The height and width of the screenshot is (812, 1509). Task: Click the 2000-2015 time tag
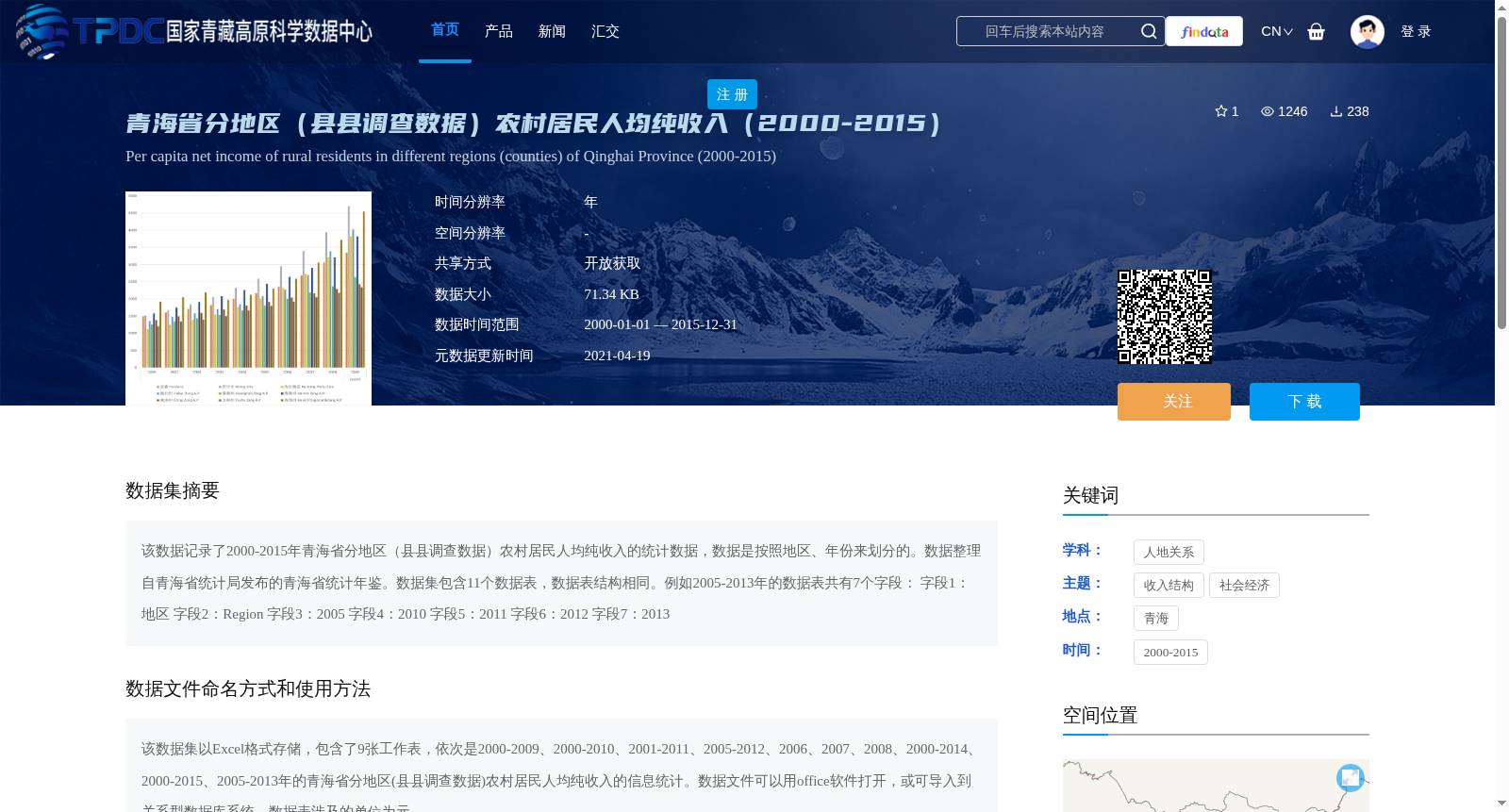tap(1170, 652)
